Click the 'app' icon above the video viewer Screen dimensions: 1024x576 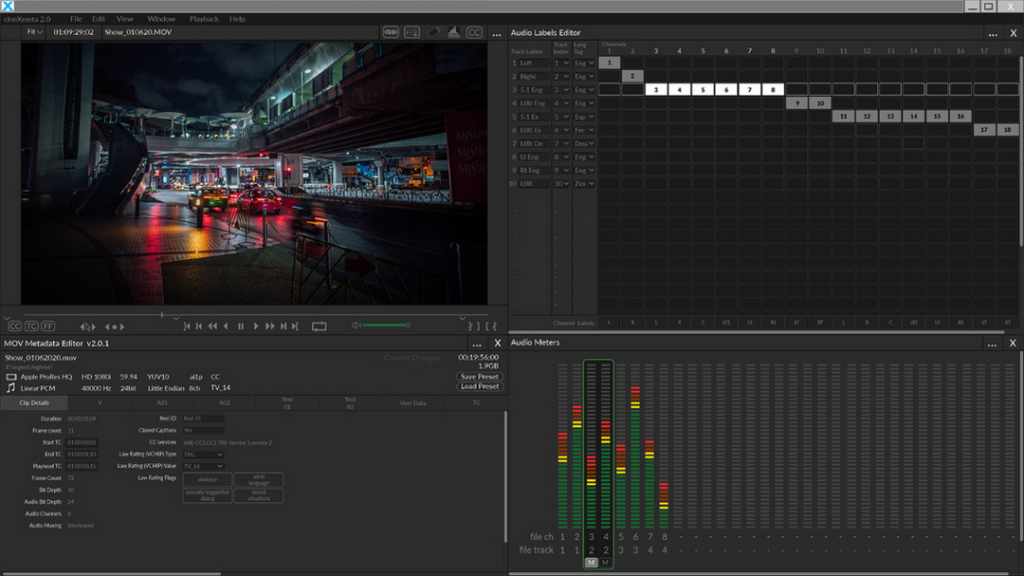390,32
